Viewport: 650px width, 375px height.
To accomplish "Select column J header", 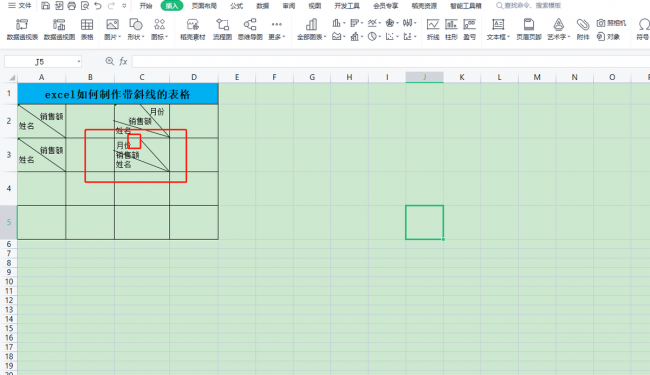I will 424,77.
